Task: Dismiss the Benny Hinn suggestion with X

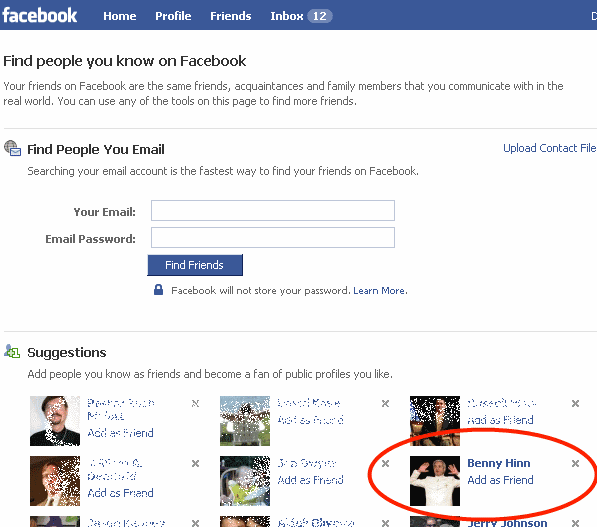Action: pos(575,463)
